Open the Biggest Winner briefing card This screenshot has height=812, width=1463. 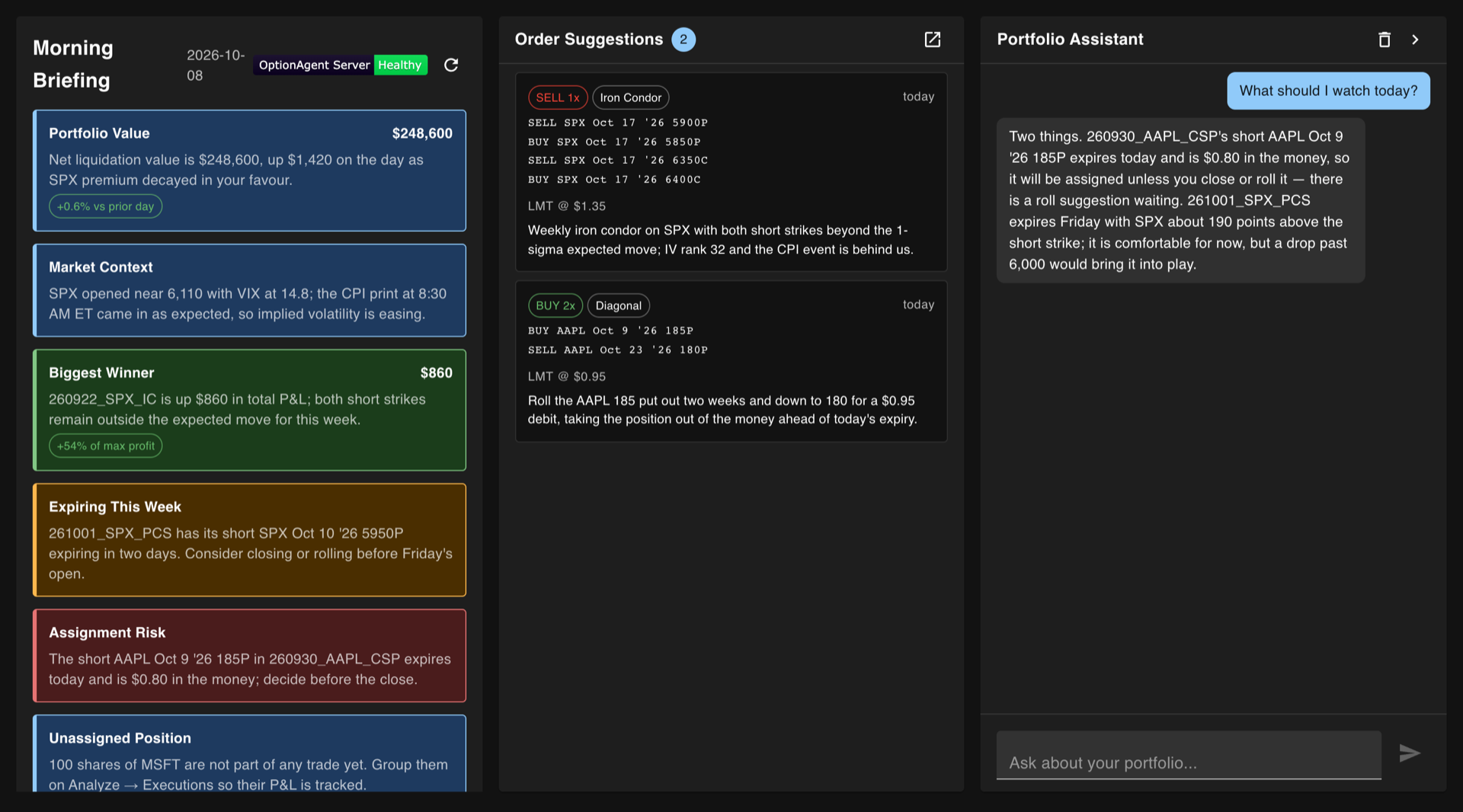(x=249, y=410)
